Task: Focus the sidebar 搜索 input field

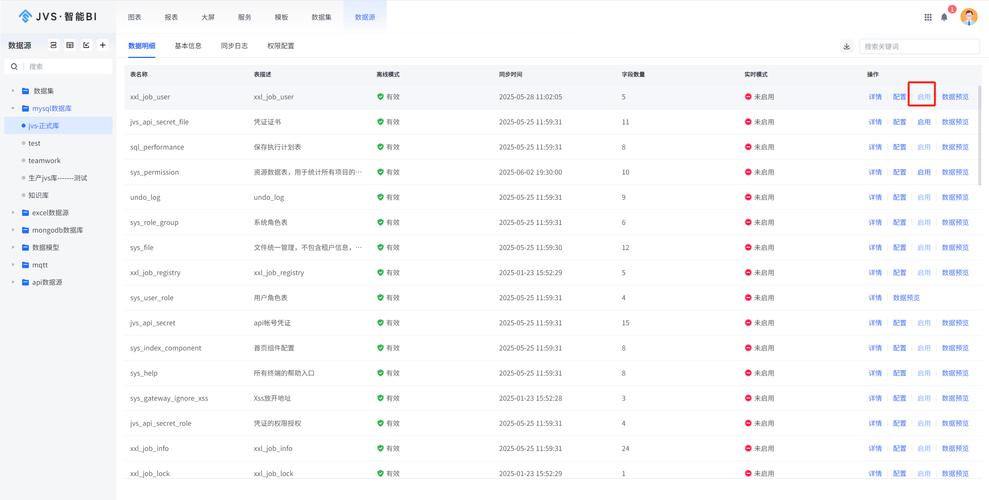Action: click(x=59, y=66)
